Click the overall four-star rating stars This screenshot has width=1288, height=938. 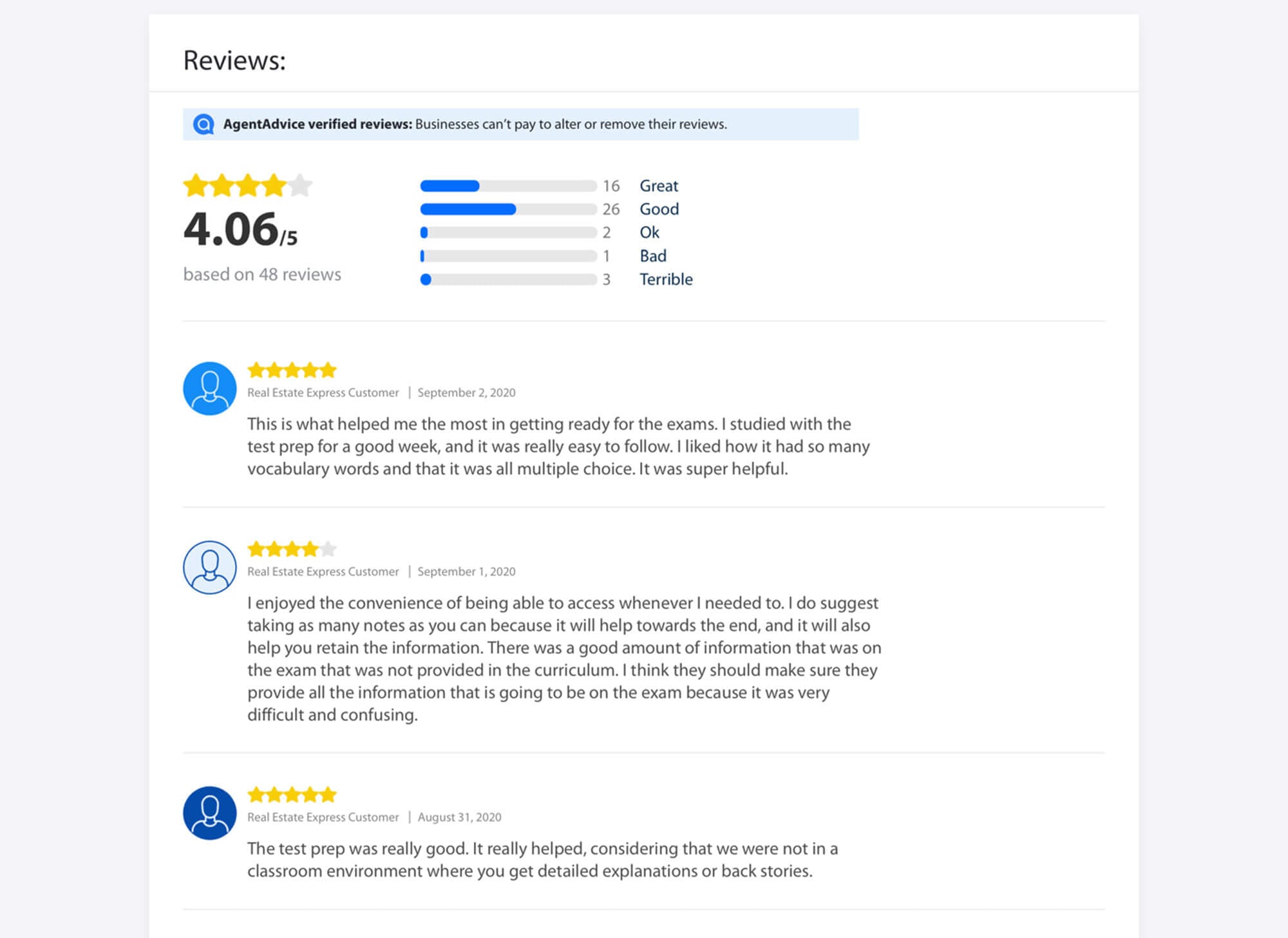[x=248, y=186]
